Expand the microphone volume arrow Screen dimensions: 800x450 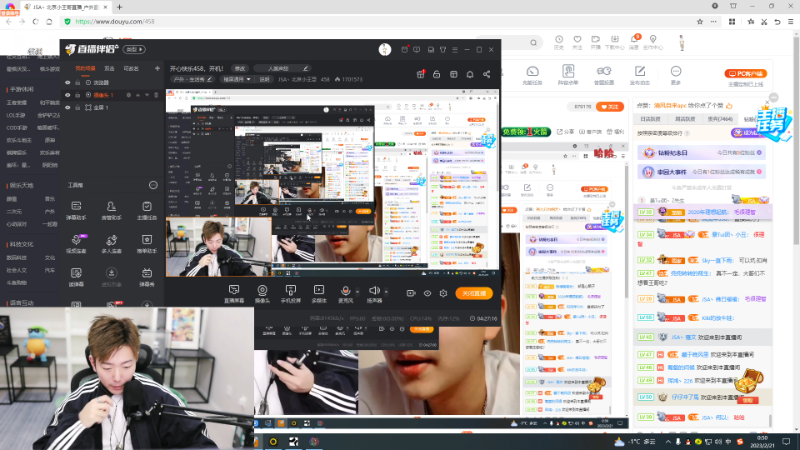click(x=357, y=292)
